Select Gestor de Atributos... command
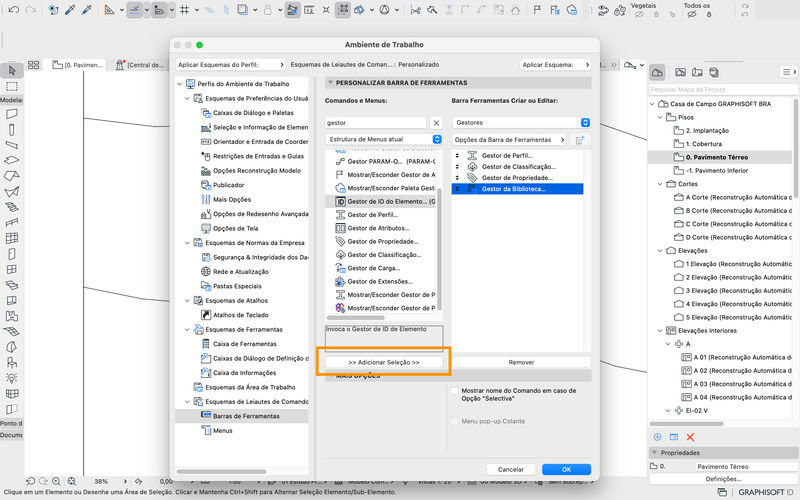 pos(380,228)
